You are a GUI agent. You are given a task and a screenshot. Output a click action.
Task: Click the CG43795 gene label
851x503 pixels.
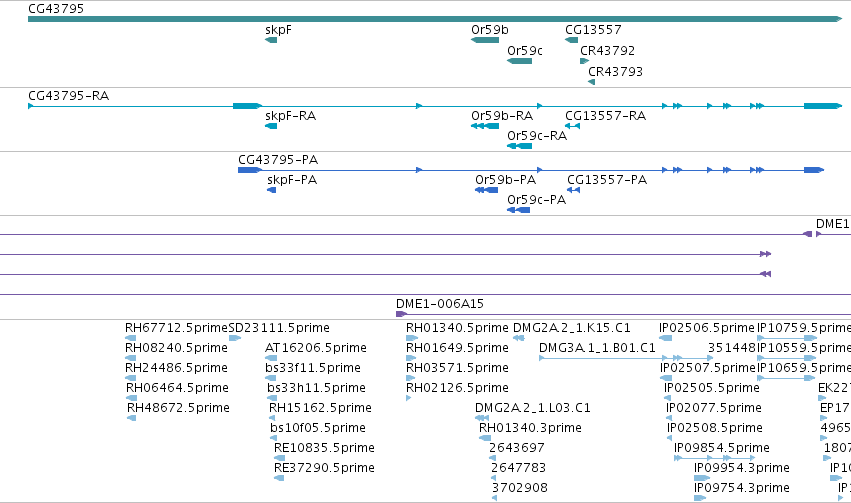[x=56, y=9]
